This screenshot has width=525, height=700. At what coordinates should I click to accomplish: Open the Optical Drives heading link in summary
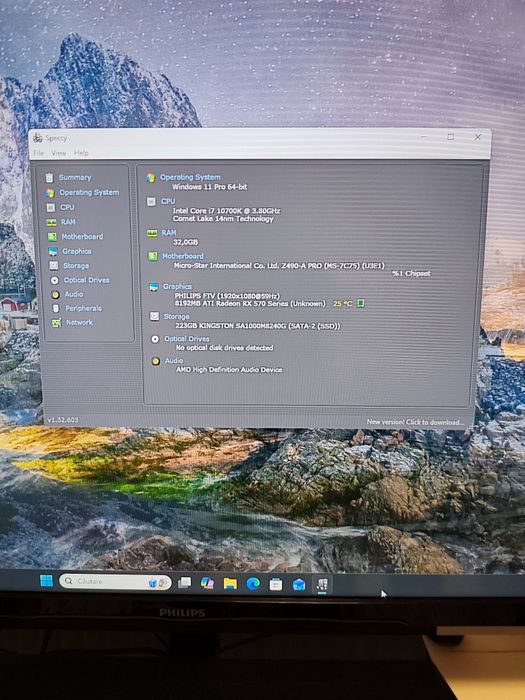click(x=187, y=339)
